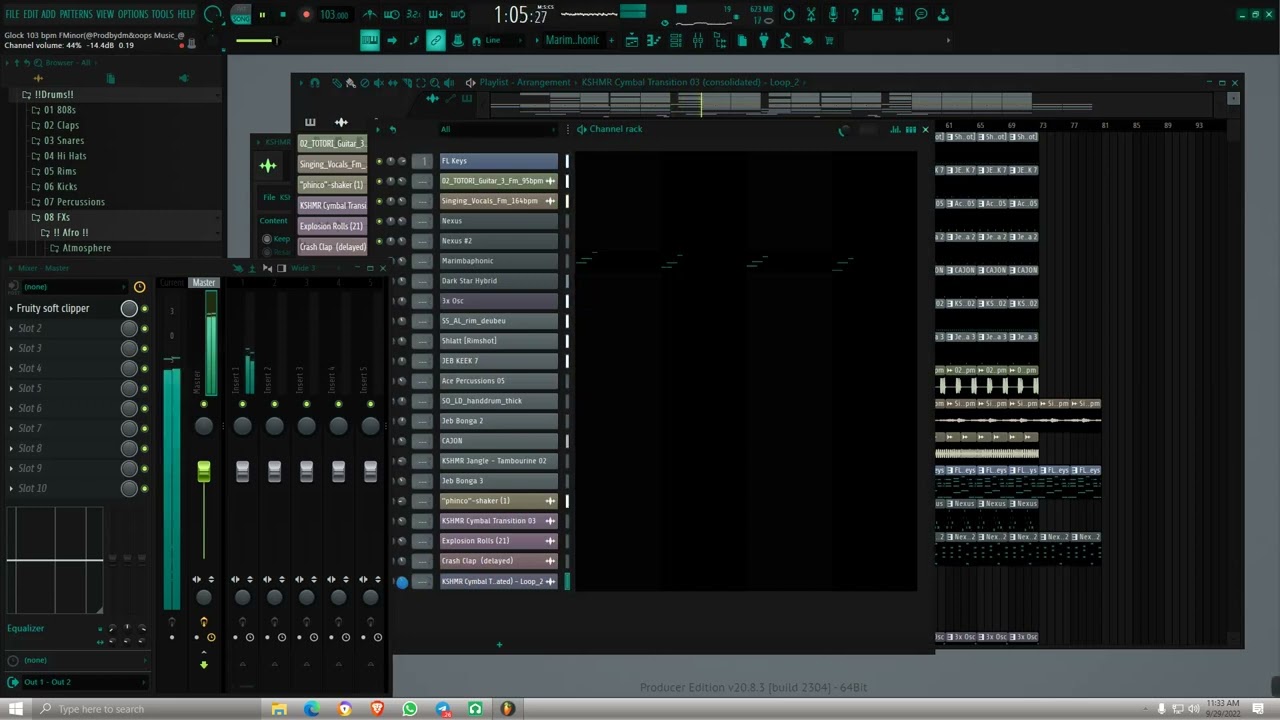Click the undo history circular arrow icon
This screenshot has width=1280, height=720.
click(x=789, y=15)
